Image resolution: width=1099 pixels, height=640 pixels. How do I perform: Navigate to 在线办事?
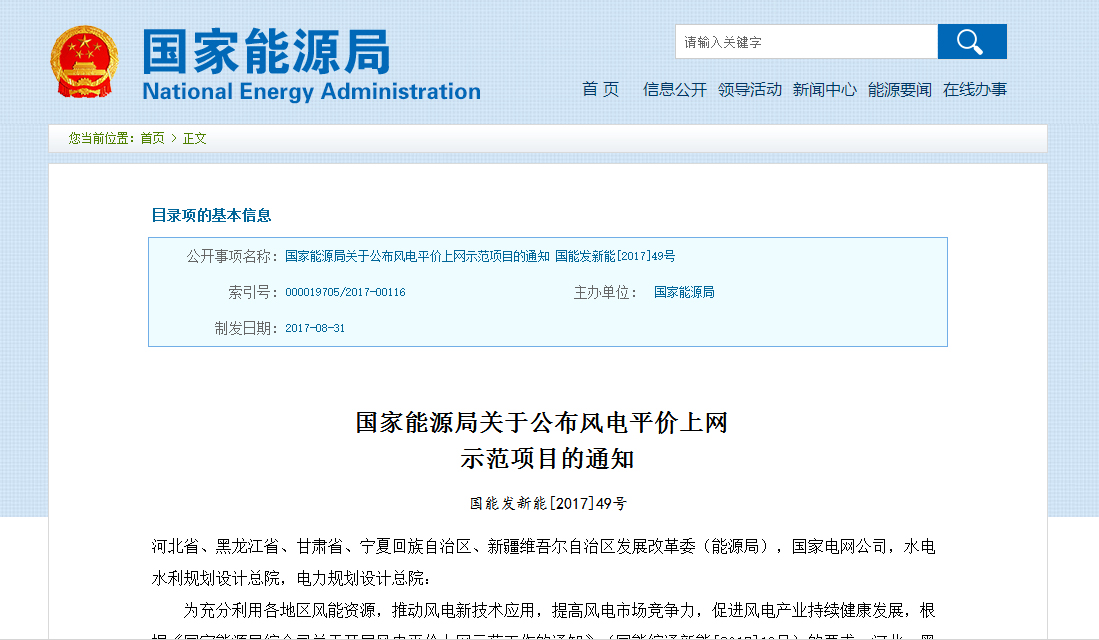point(975,89)
